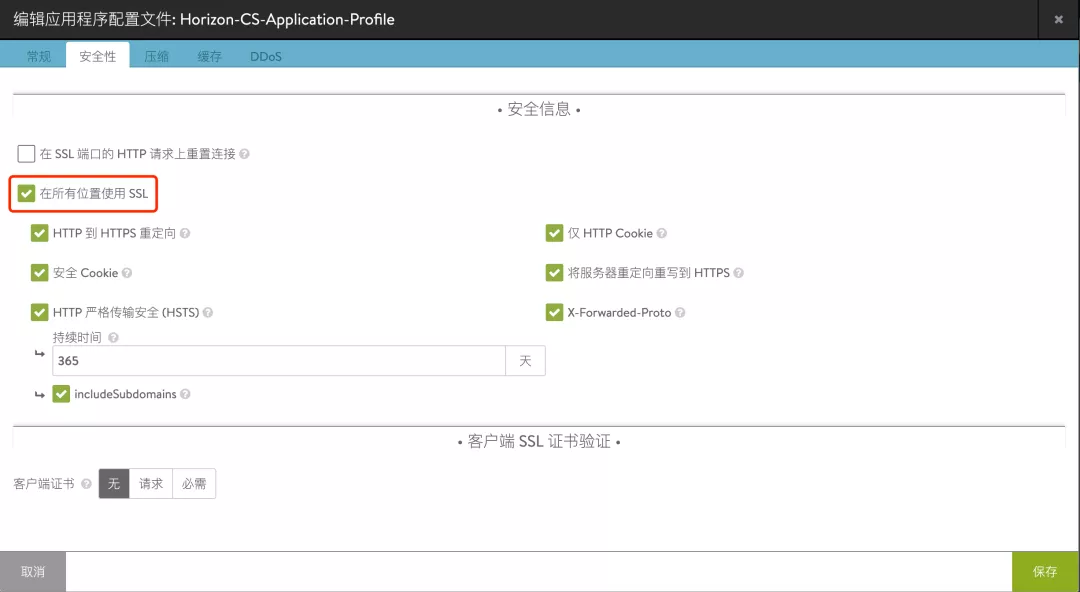Select the 安全性 tab
Viewport: 1080px width, 592px height.
tap(98, 56)
